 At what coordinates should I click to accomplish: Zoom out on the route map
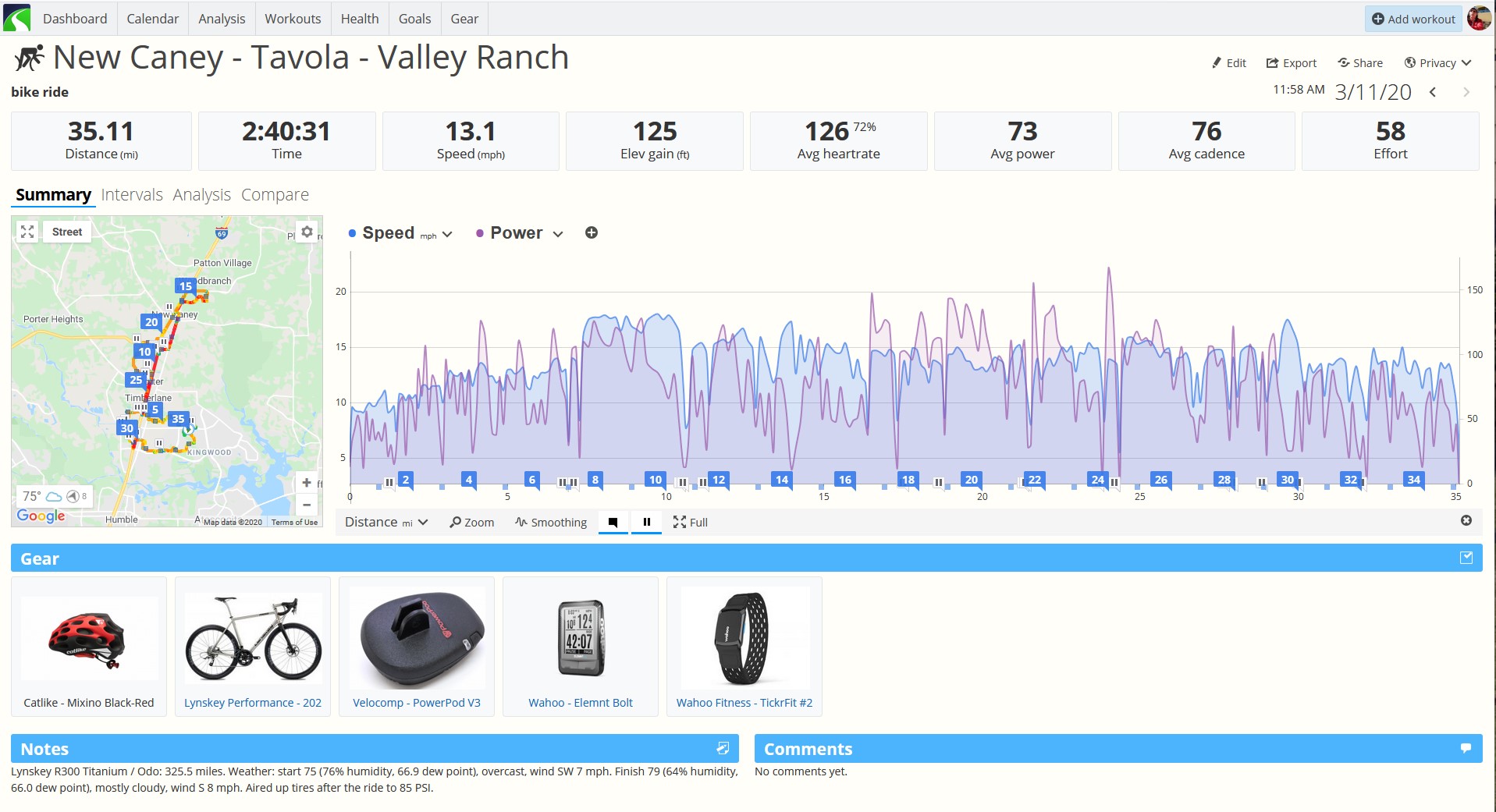[307, 505]
